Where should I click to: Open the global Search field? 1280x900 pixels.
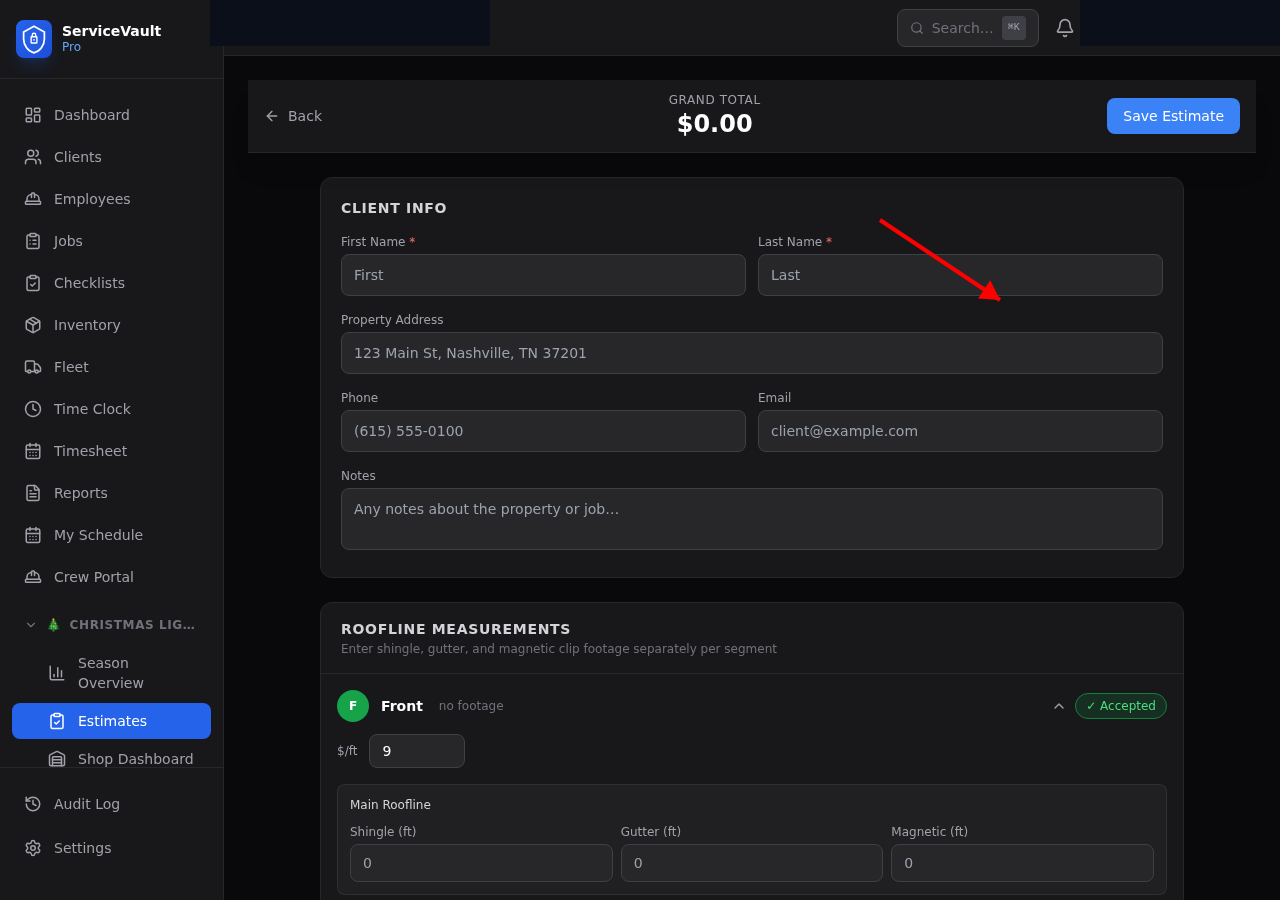click(967, 28)
